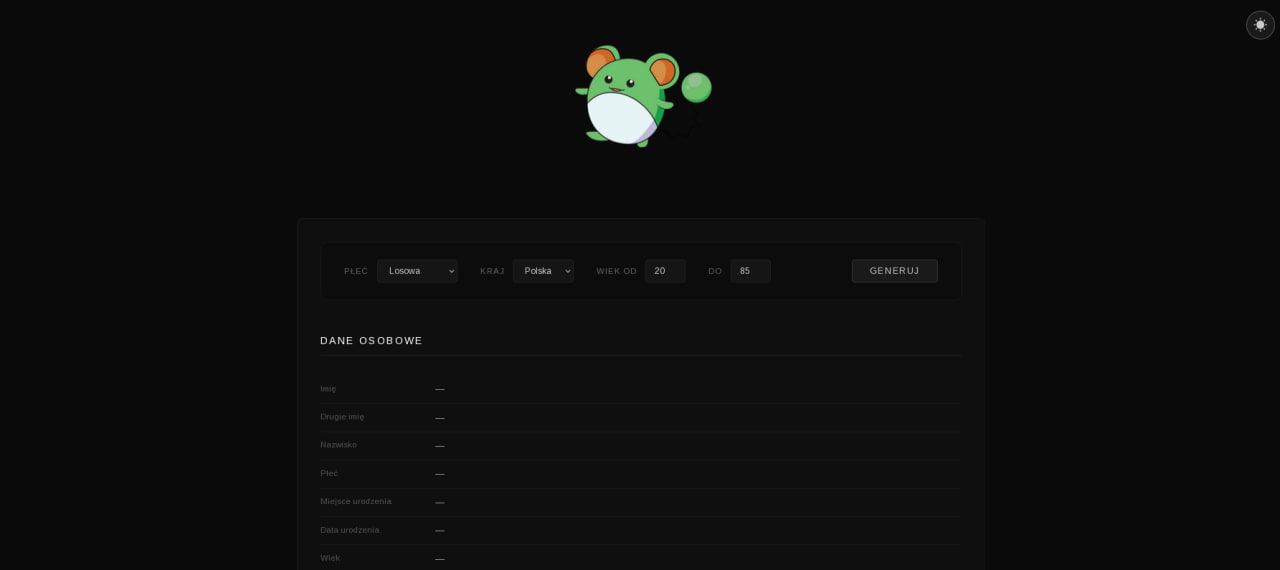Select the Imię row label

click(x=328, y=389)
